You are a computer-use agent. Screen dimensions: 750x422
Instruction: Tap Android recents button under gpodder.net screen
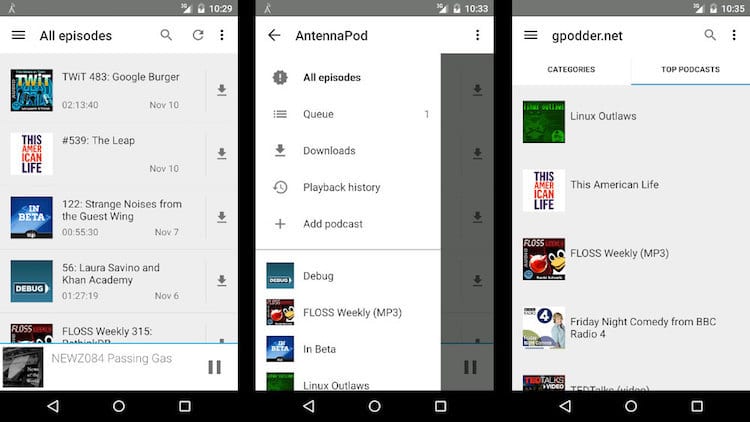click(697, 406)
